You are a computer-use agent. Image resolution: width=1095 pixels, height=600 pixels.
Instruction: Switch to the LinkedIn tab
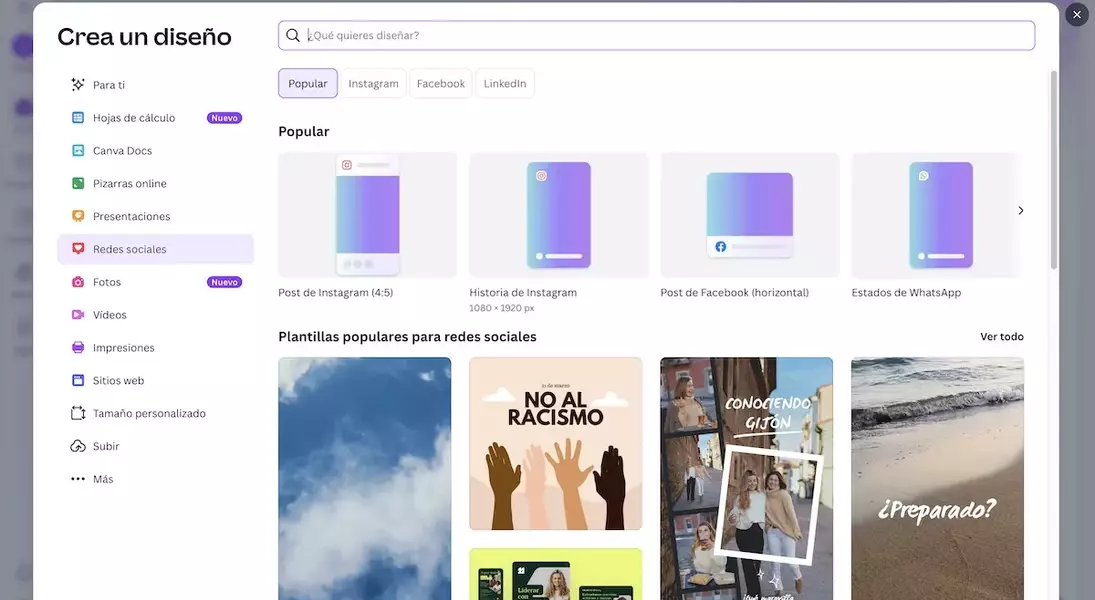pyautogui.click(x=505, y=84)
